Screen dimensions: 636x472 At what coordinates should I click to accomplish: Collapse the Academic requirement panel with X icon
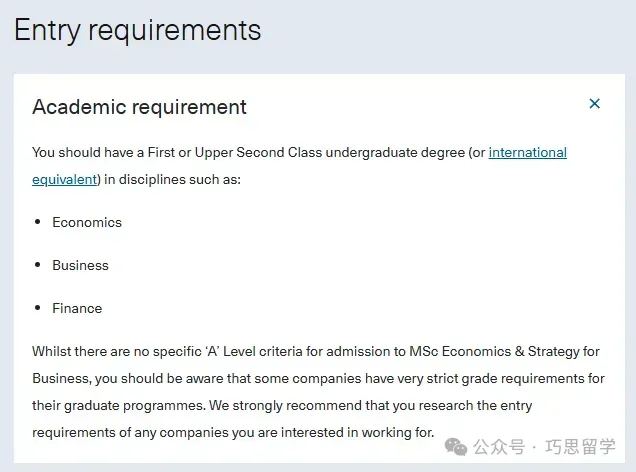click(x=595, y=104)
